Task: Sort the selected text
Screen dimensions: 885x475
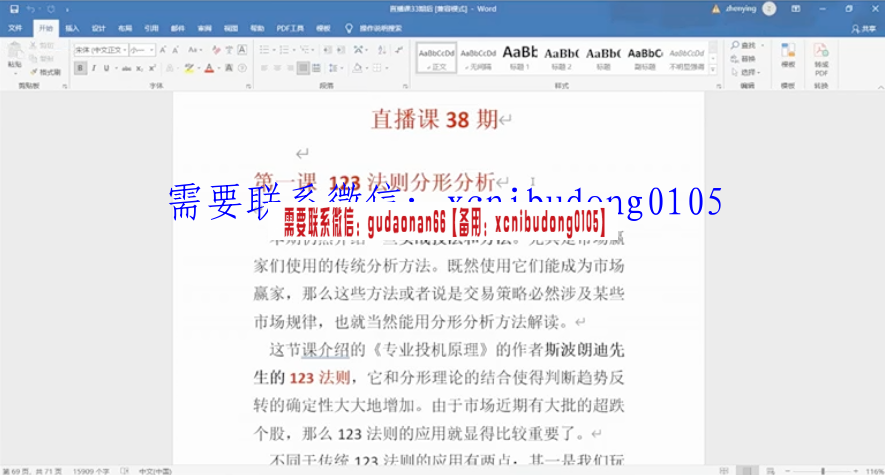Action: click(x=382, y=50)
